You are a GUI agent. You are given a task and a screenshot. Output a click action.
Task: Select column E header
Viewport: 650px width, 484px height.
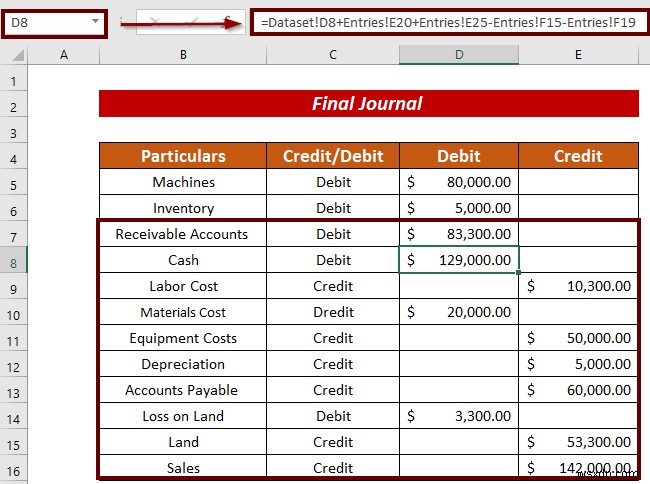tap(578, 55)
